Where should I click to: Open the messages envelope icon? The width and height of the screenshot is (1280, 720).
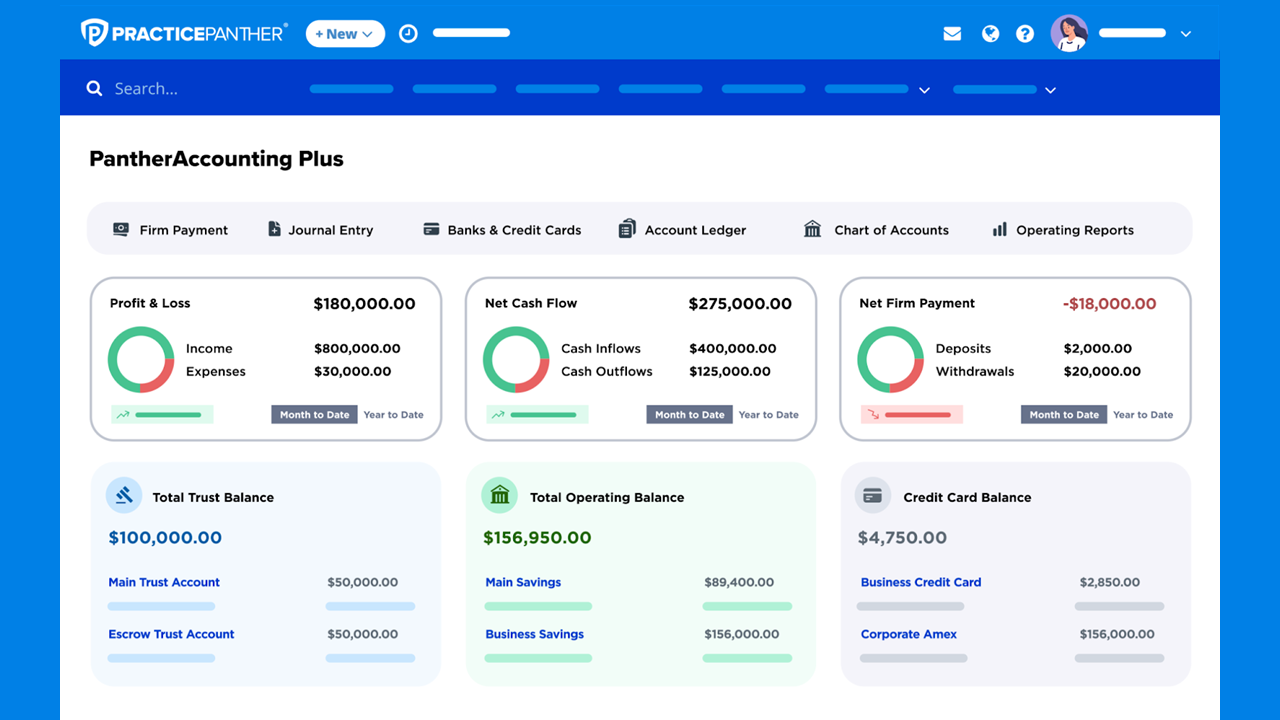952,33
